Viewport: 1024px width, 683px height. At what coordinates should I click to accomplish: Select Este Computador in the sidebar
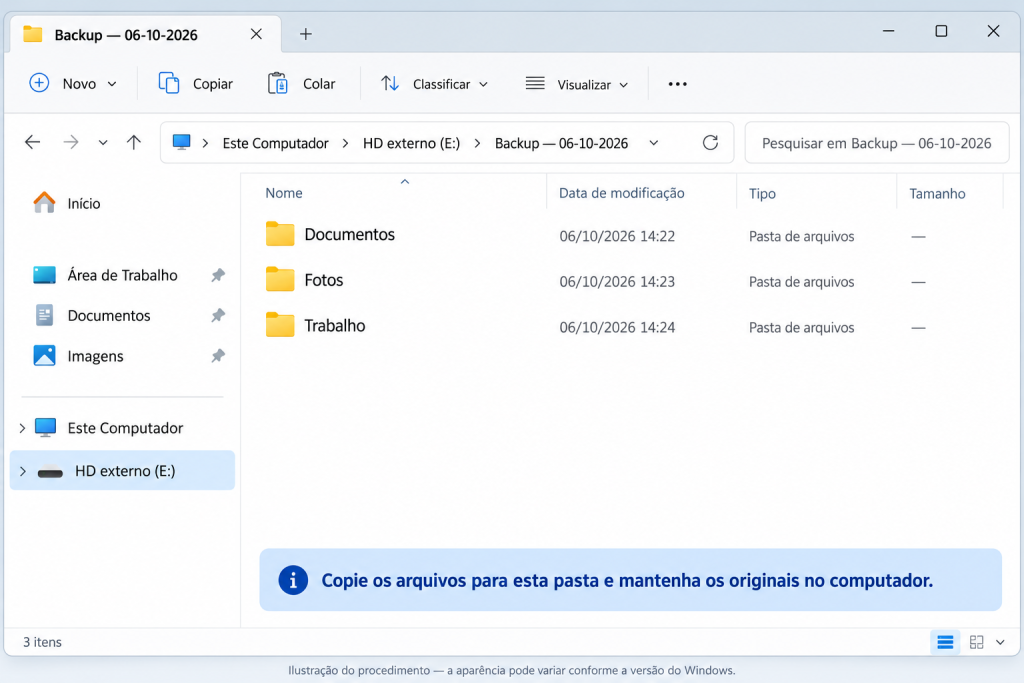pos(122,428)
